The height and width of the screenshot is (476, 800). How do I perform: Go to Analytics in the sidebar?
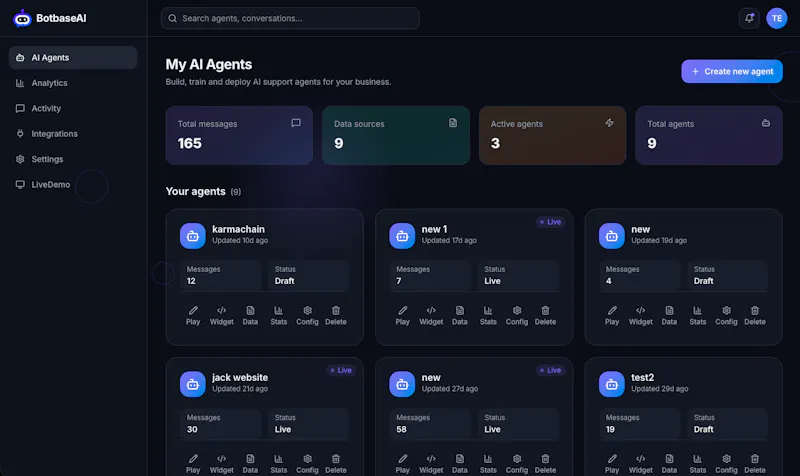click(x=73, y=83)
